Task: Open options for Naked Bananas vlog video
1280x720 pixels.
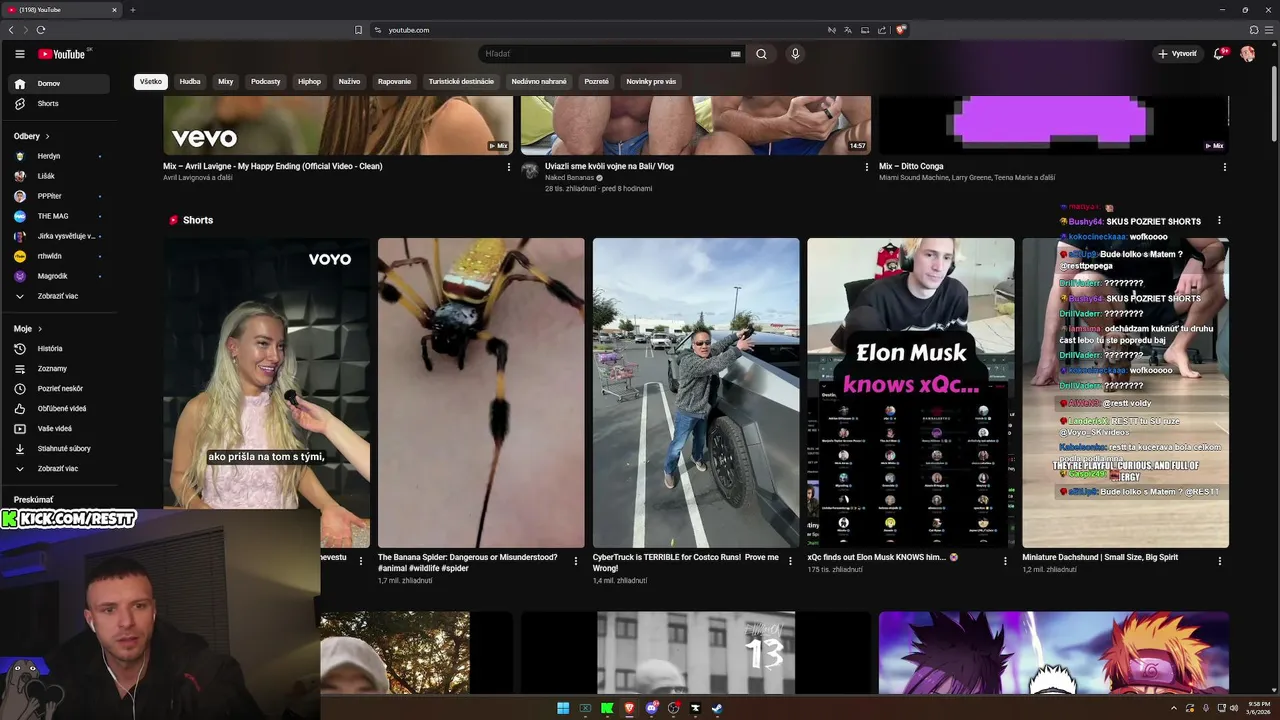Action: [866, 167]
